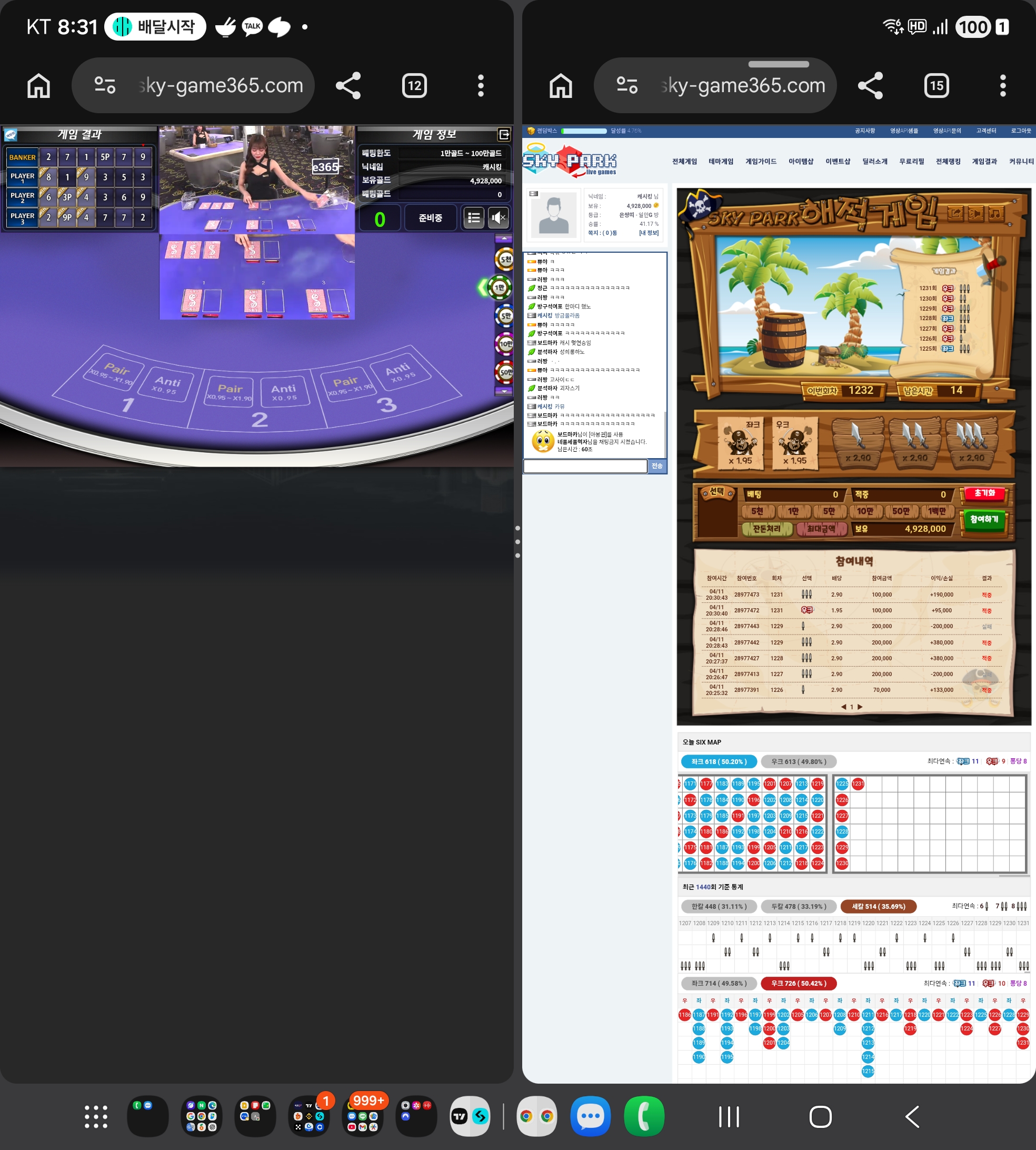Go to next page of 참여내역
This screenshot has width=1036, height=1150.
click(x=860, y=707)
